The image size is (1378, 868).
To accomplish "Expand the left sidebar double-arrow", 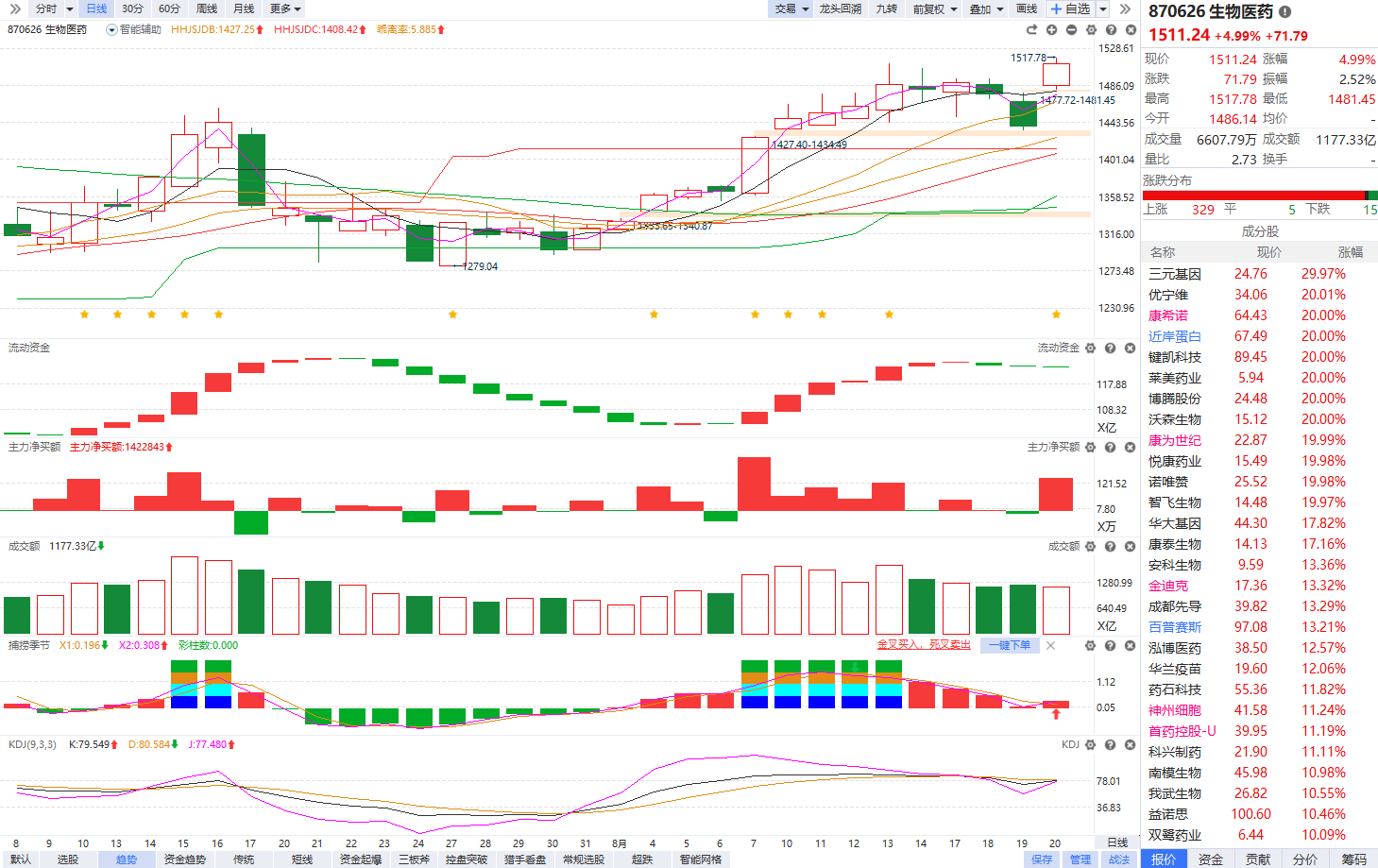I will 15,9.
